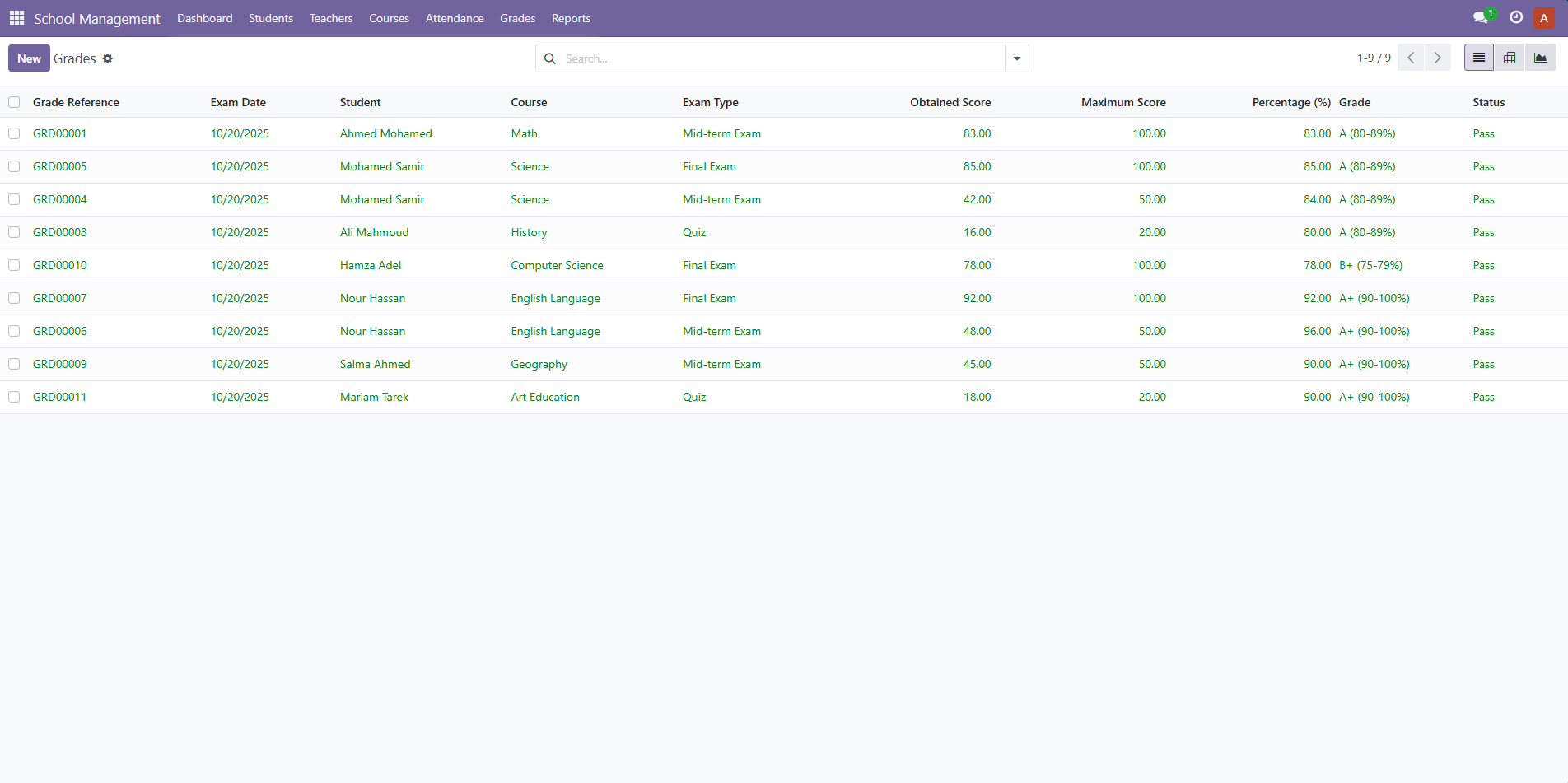The image size is (1568, 783).
Task: Create a New grade record
Action: 29,58
